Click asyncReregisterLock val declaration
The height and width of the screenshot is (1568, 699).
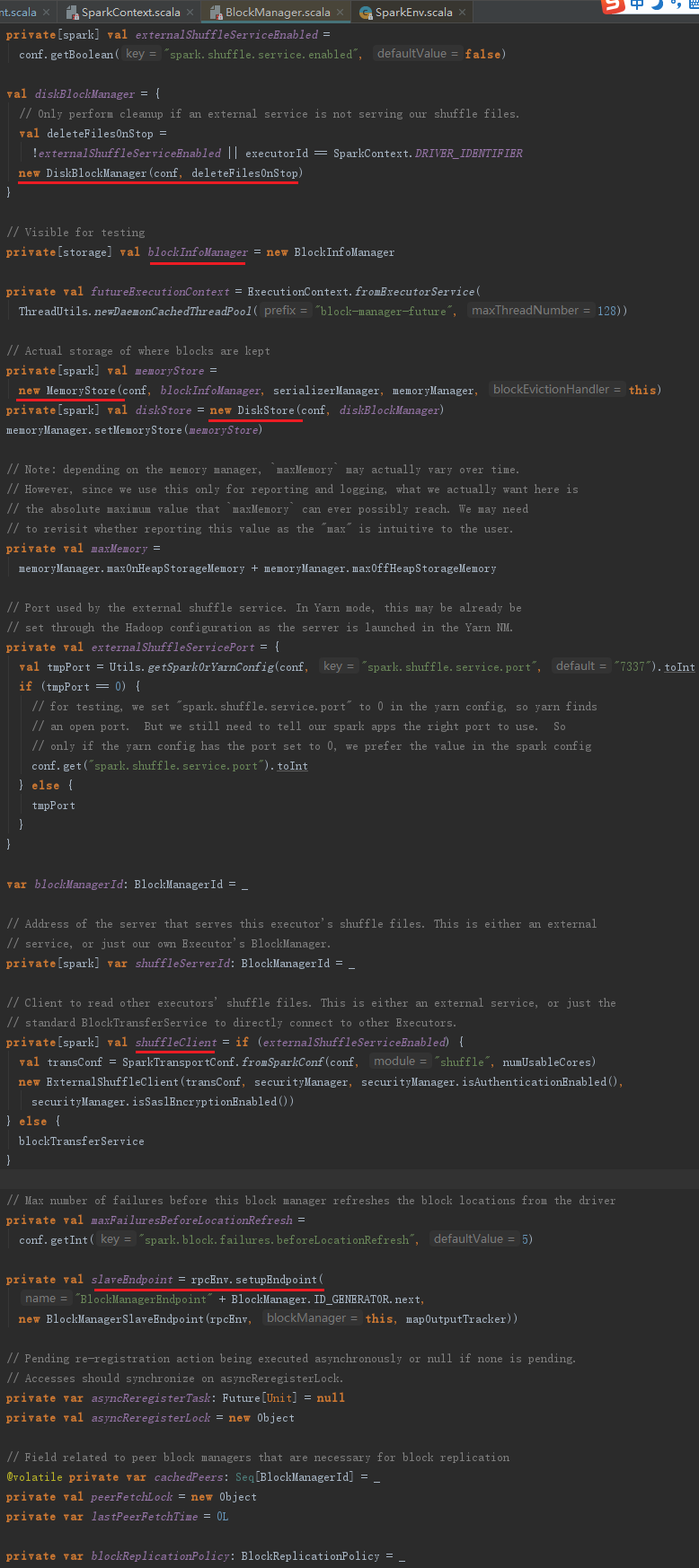tap(151, 1418)
